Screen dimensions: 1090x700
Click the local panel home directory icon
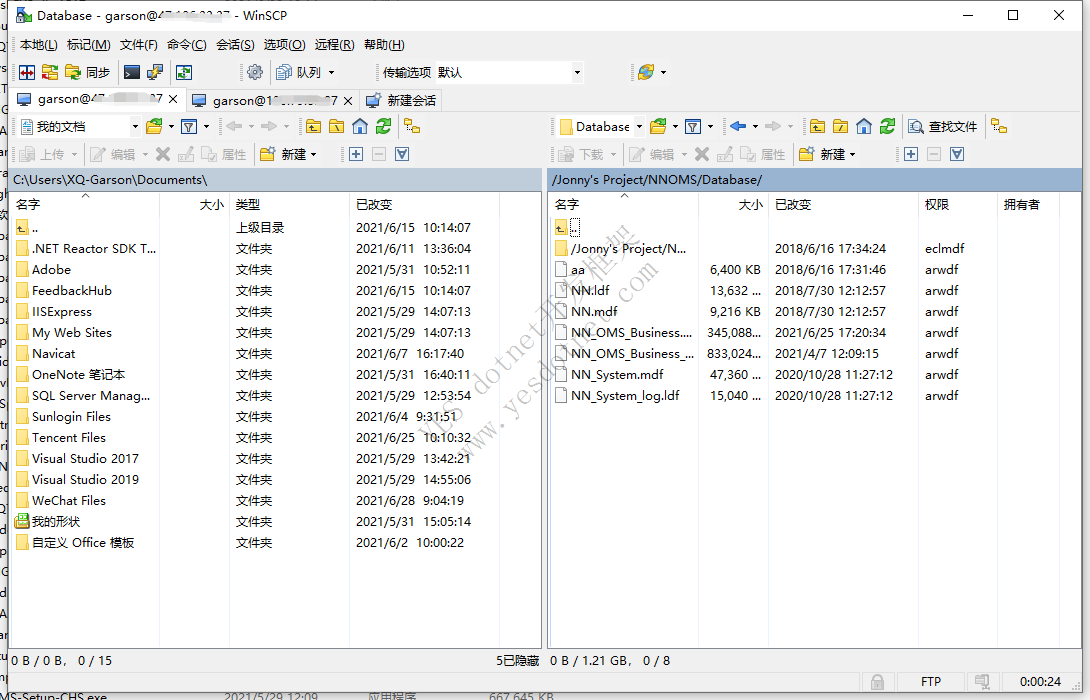click(x=360, y=127)
